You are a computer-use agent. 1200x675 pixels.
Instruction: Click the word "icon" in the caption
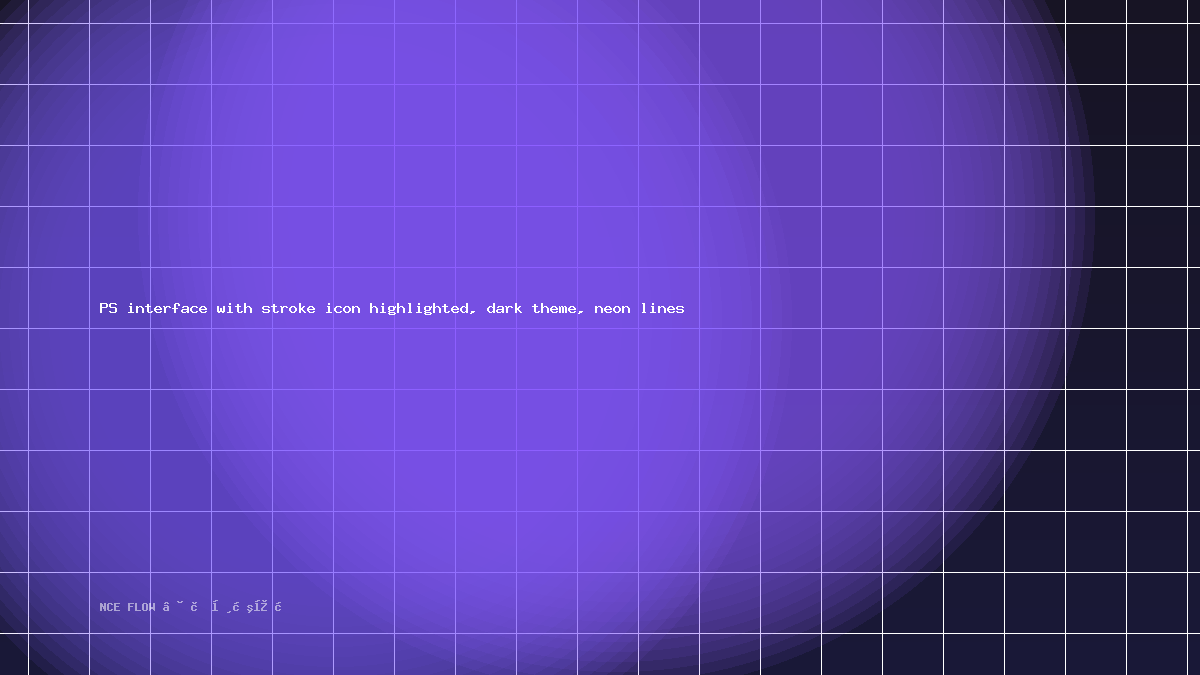coord(342,308)
